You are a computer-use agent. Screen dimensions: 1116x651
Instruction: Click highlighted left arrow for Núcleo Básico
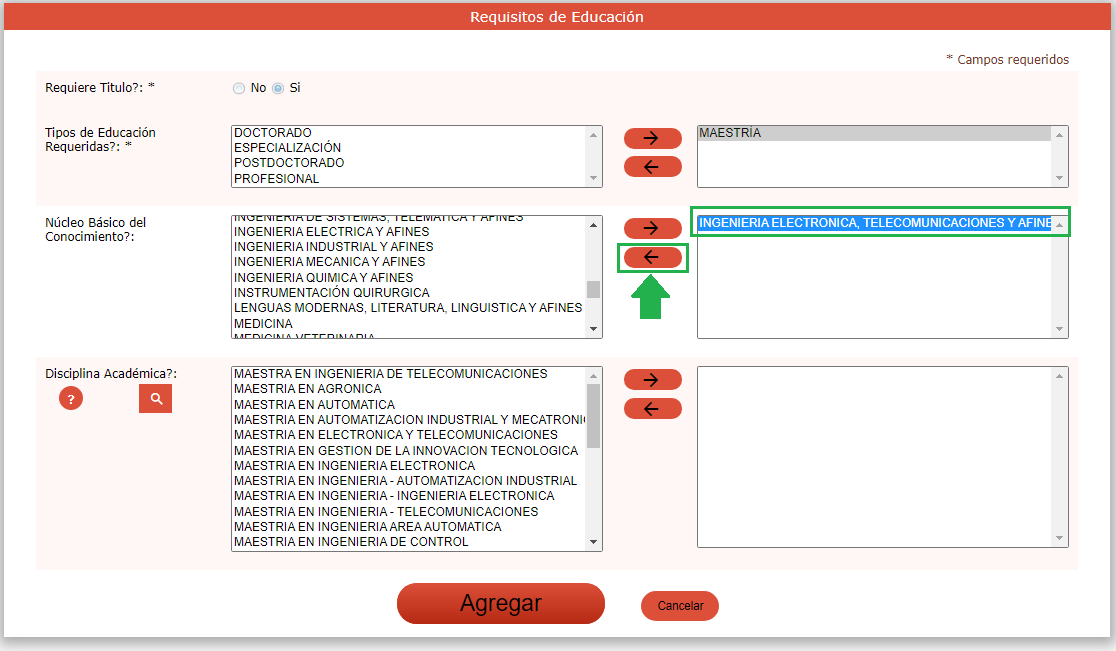tap(652, 258)
